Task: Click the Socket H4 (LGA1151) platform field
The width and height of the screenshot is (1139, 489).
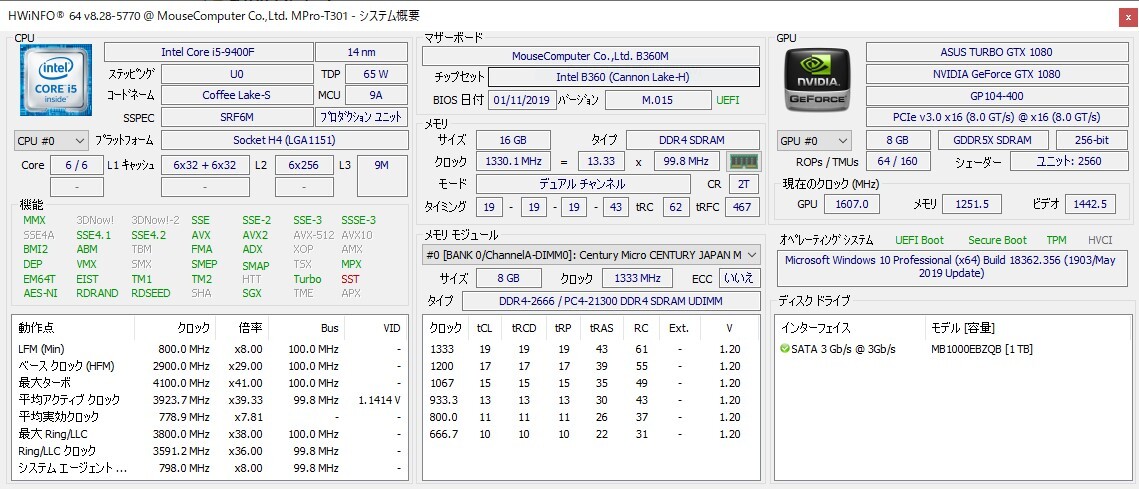Action: tap(284, 140)
